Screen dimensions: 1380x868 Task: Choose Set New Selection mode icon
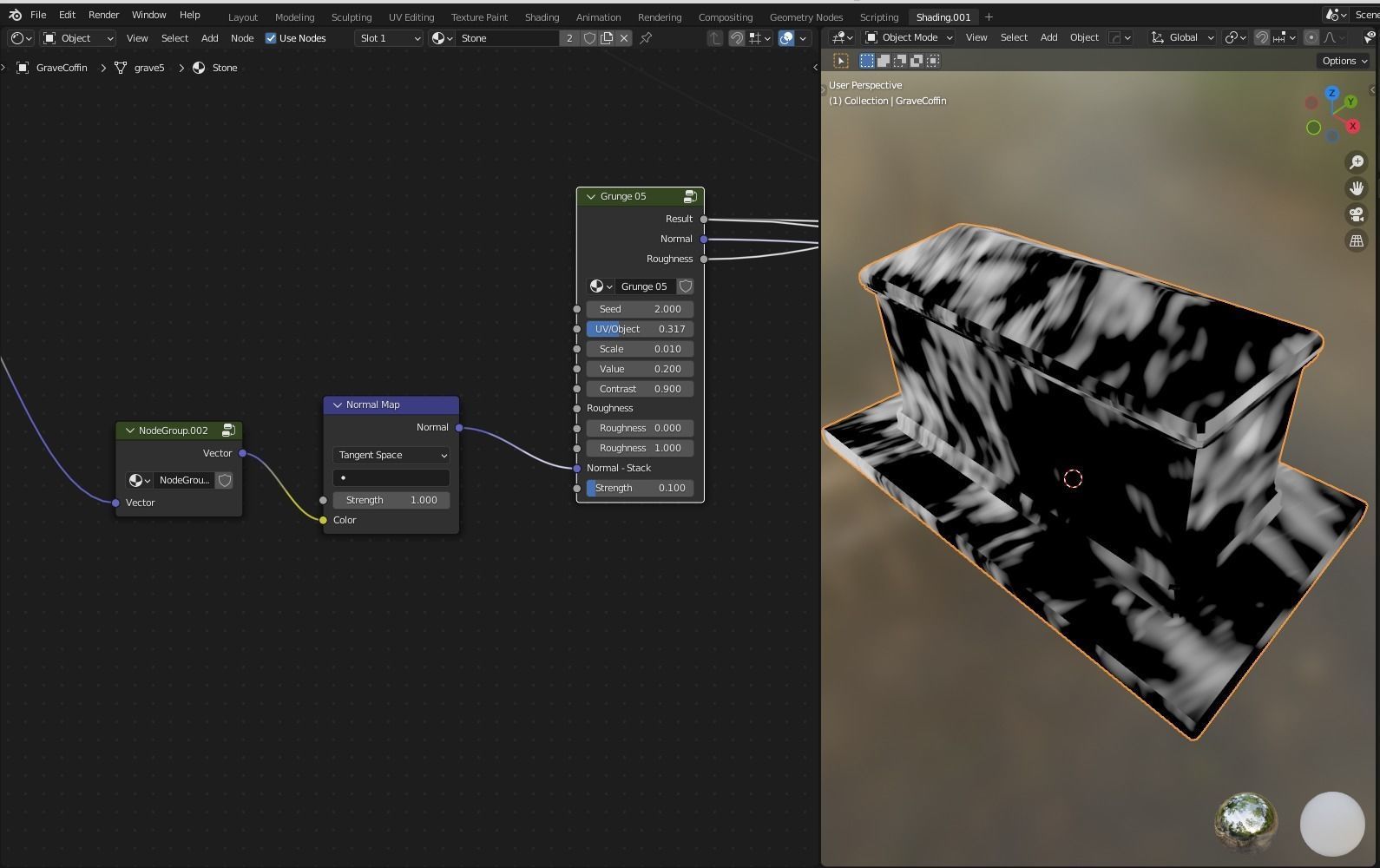866,61
